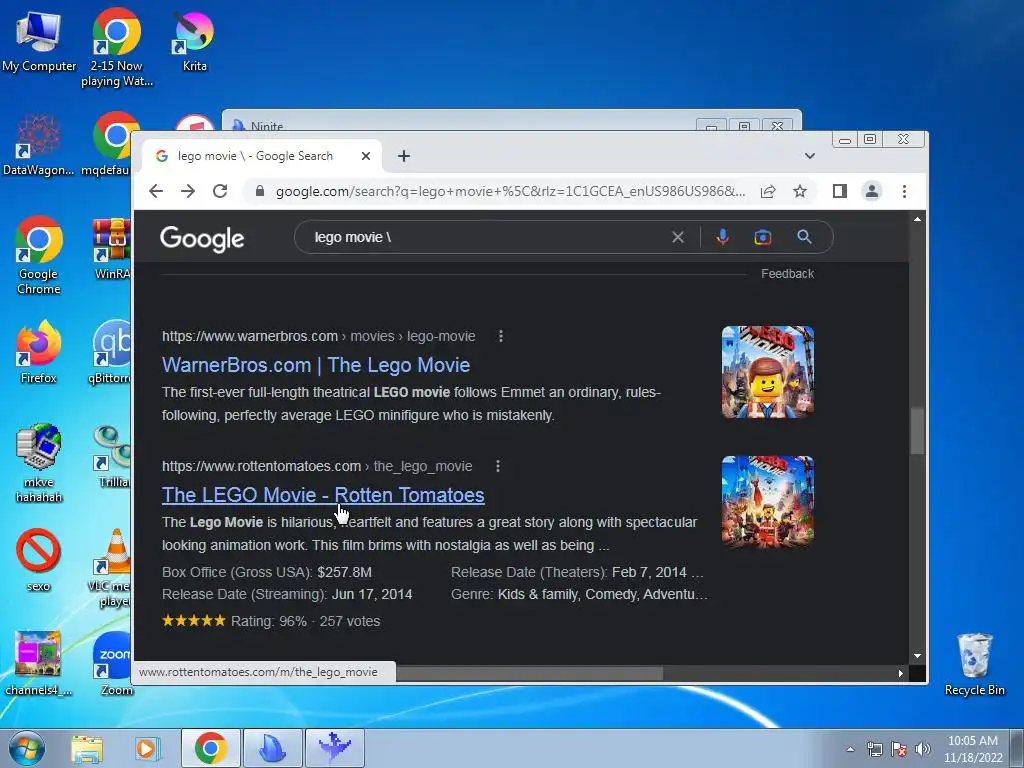Image resolution: width=1024 pixels, height=768 pixels.
Task: Click the Box Office $257.8M value
Action: 344,572
